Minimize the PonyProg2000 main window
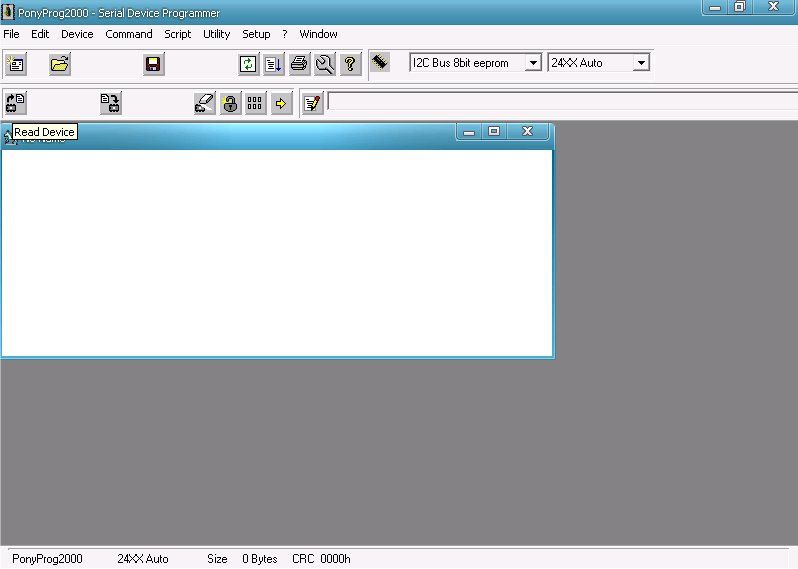The height and width of the screenshot is (569, 798). click(x=715, y=7)
